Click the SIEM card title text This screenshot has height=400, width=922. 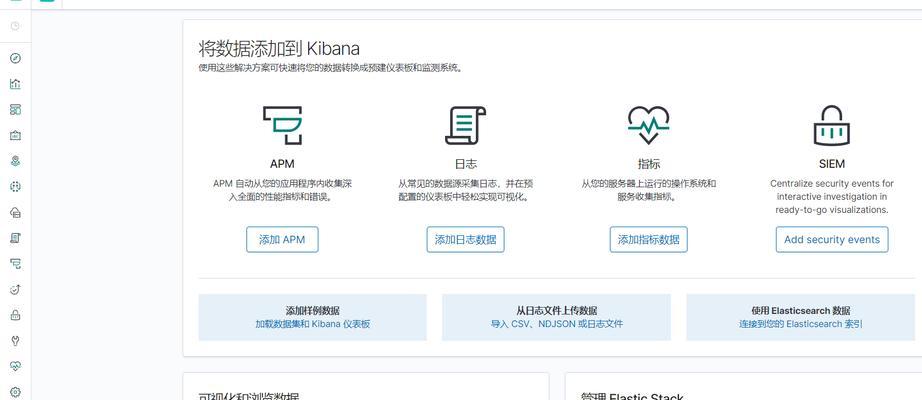[832, 164]
